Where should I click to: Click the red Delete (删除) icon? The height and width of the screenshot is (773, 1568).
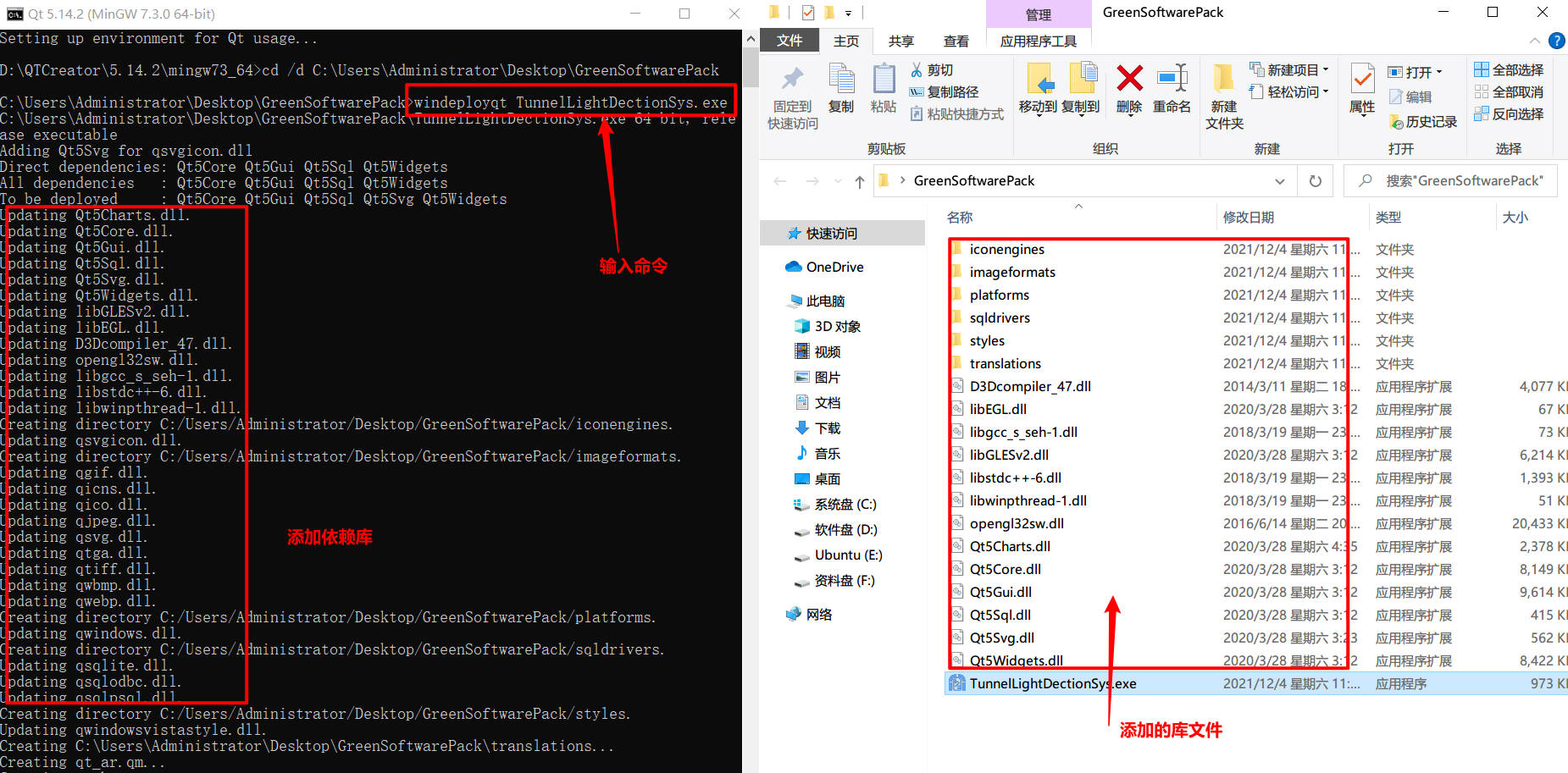click(x=1129, y=79)
